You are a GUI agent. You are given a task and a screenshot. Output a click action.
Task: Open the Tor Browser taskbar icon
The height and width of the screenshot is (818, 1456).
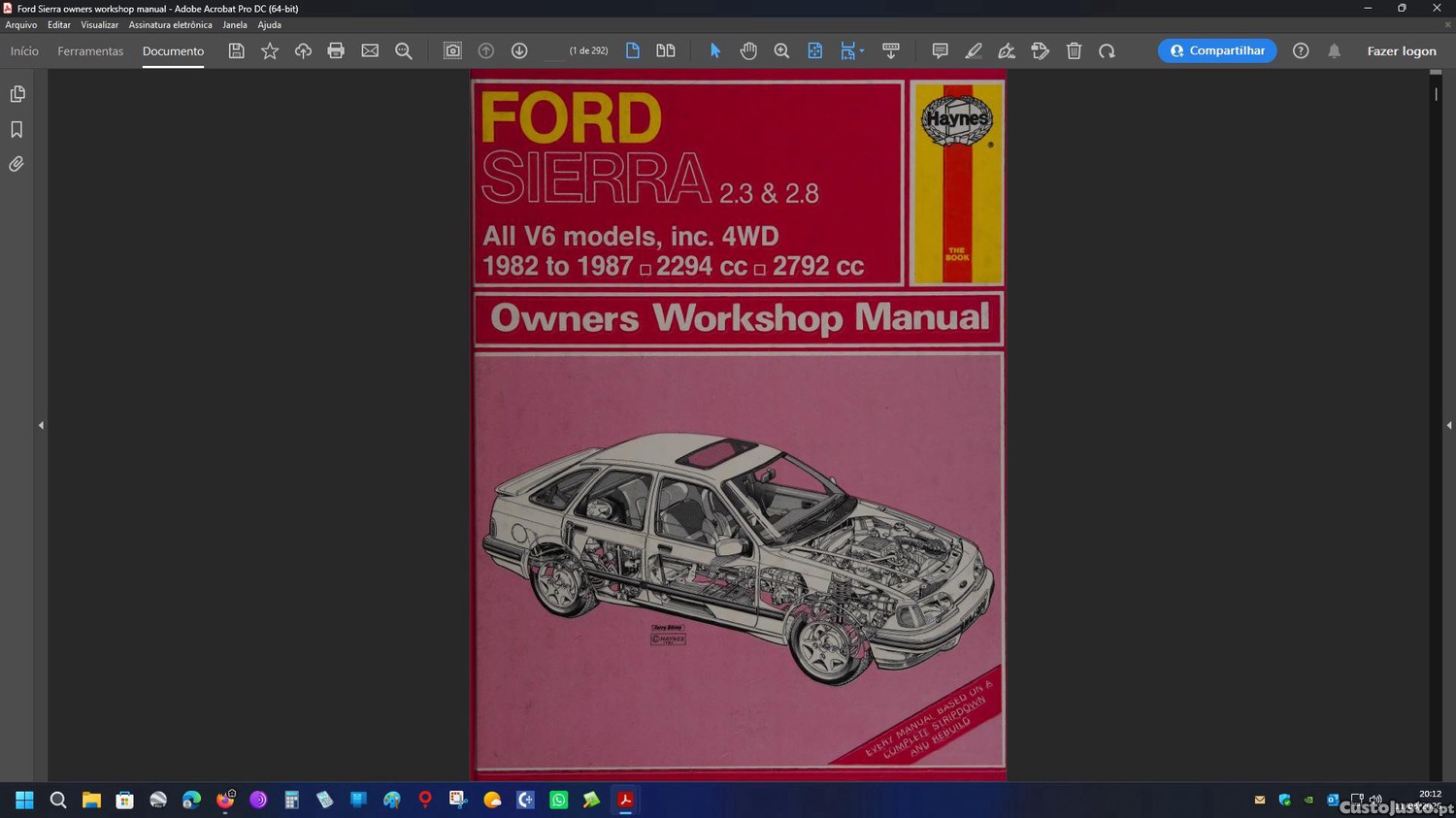pyautogui.click(x=258, y=800)
